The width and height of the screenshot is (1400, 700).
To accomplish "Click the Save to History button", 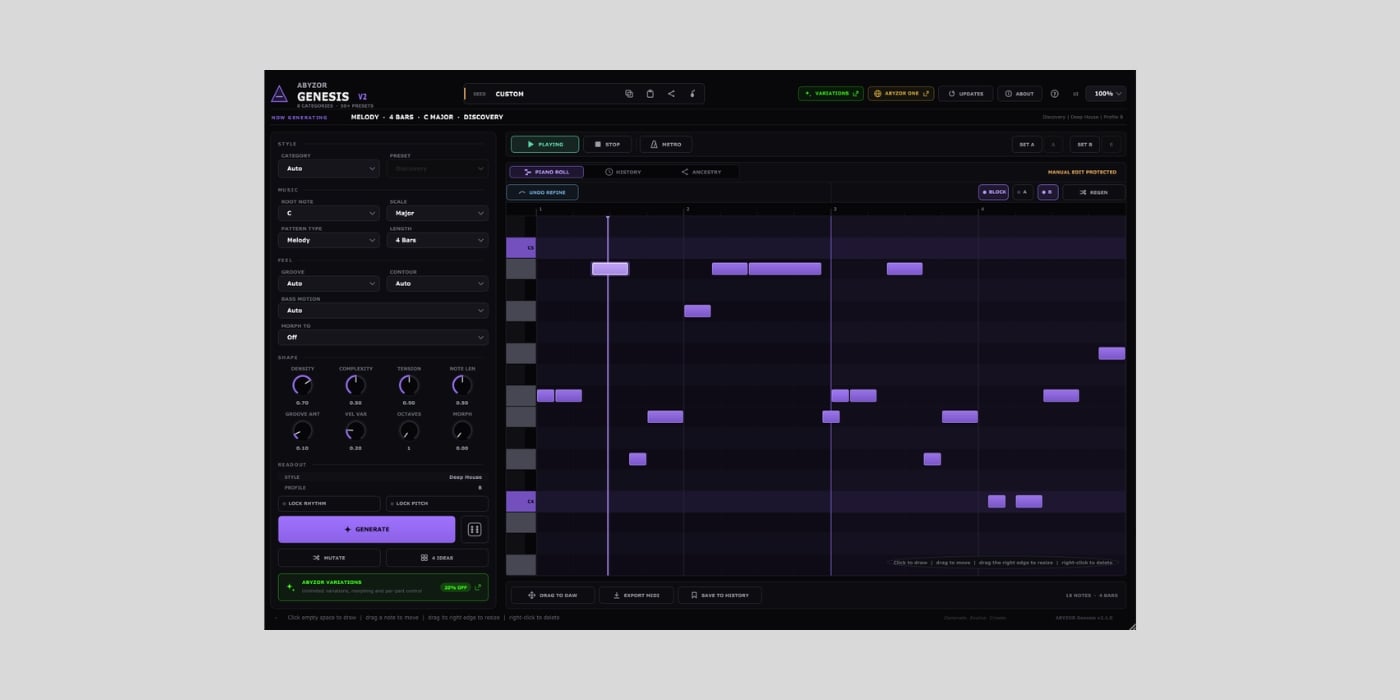I will pyautogui.click(x=720, y=595).
